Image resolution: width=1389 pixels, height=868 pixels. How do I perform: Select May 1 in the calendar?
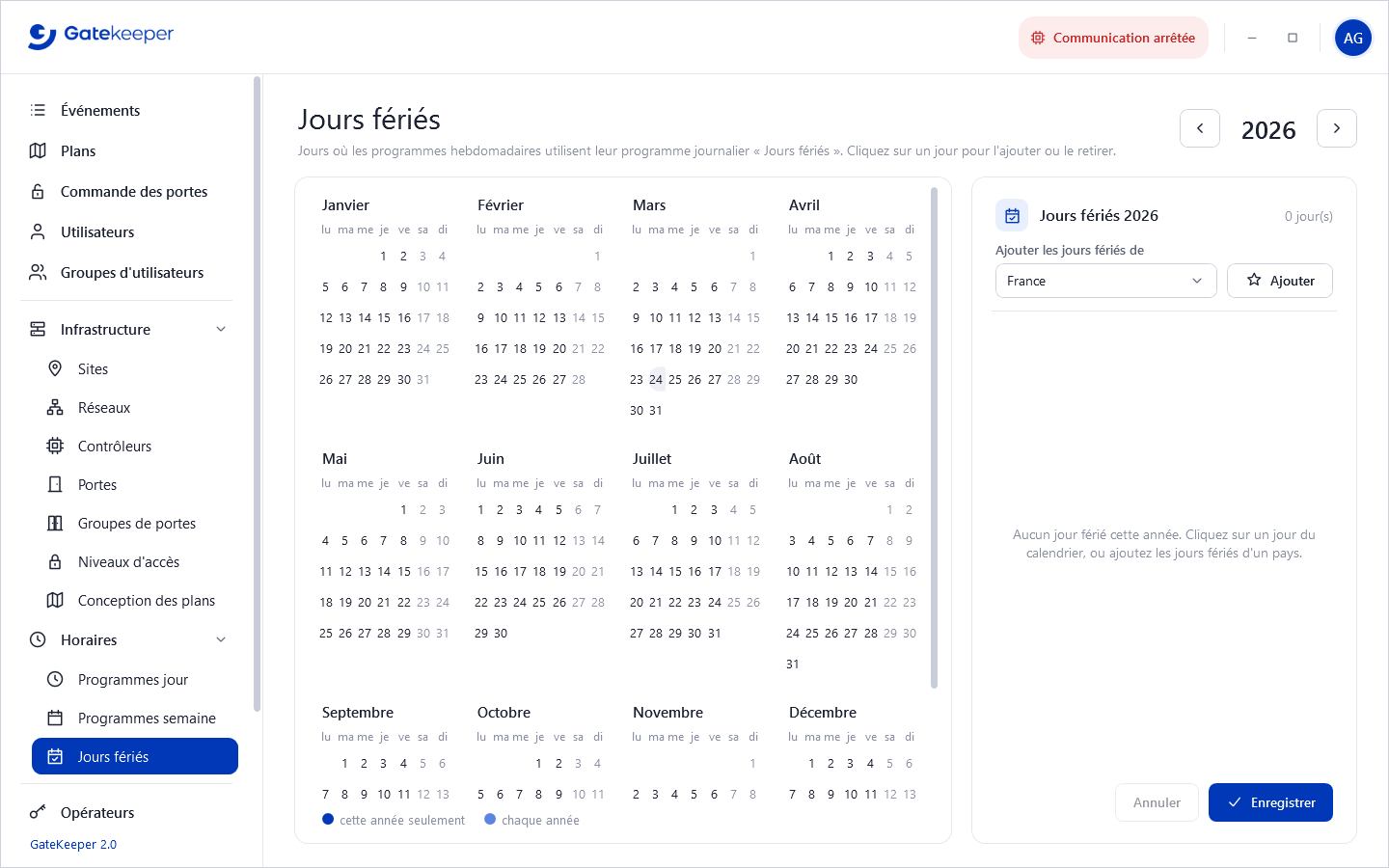[x=404, y=509]
